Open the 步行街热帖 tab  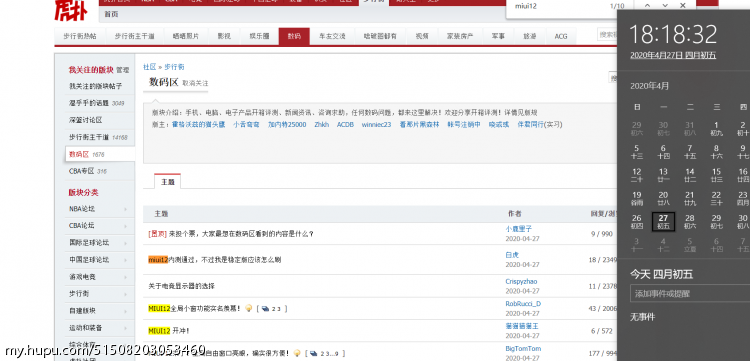[x=79, y=36]
